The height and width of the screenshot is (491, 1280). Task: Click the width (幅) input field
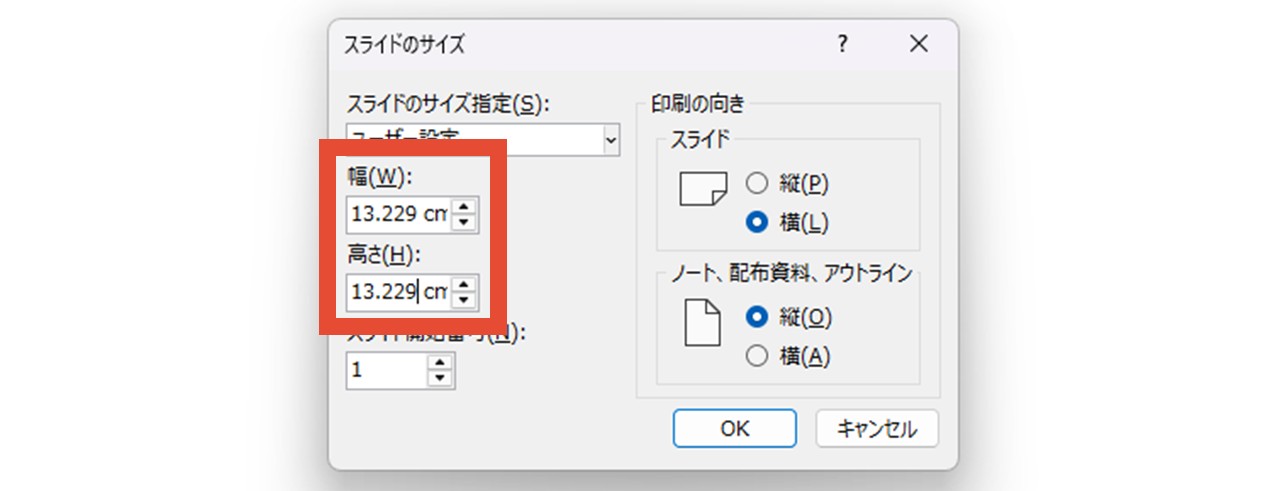click(398, 214)
